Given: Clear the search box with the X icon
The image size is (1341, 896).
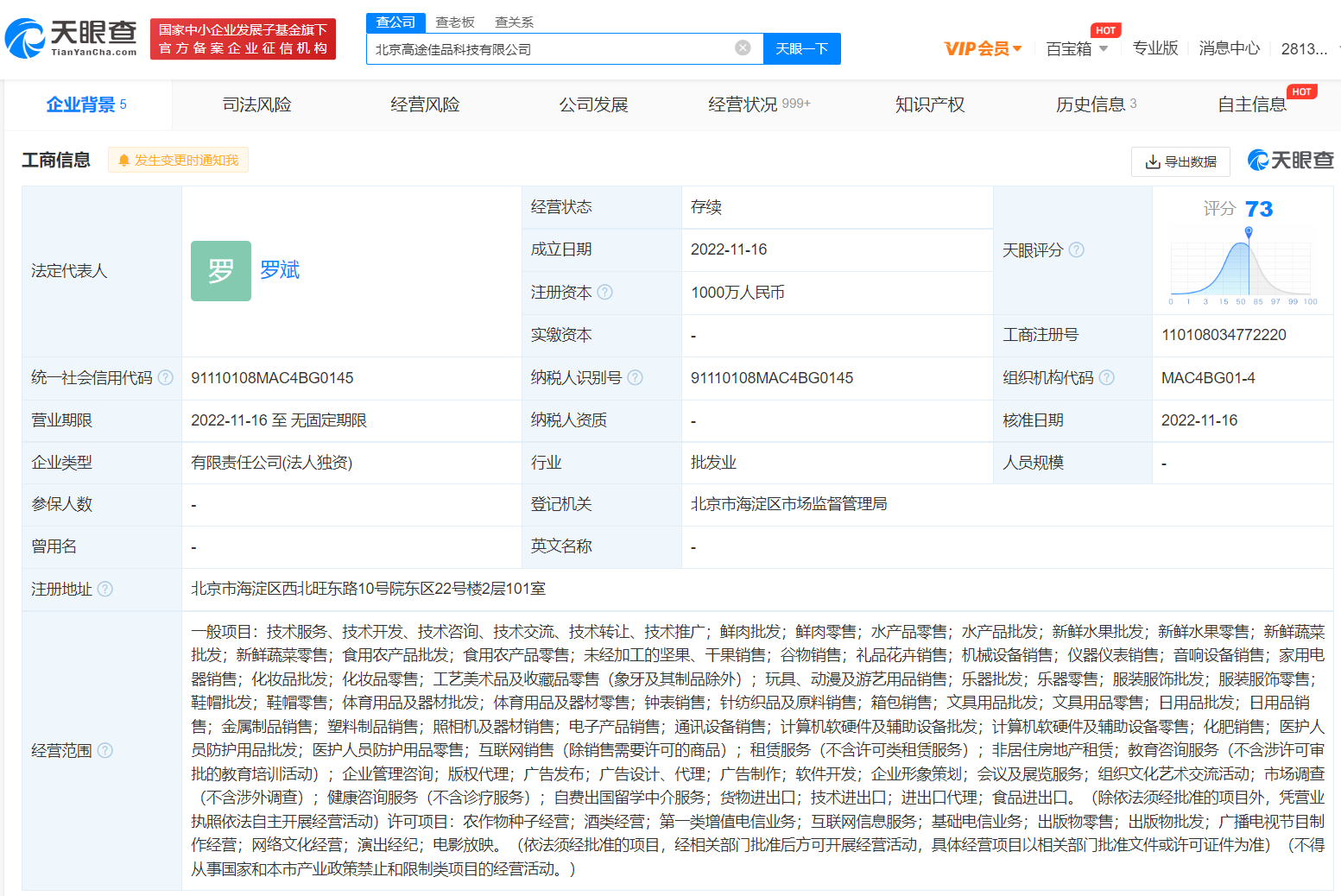Looking at the screenshot, I should click(743, 47).
